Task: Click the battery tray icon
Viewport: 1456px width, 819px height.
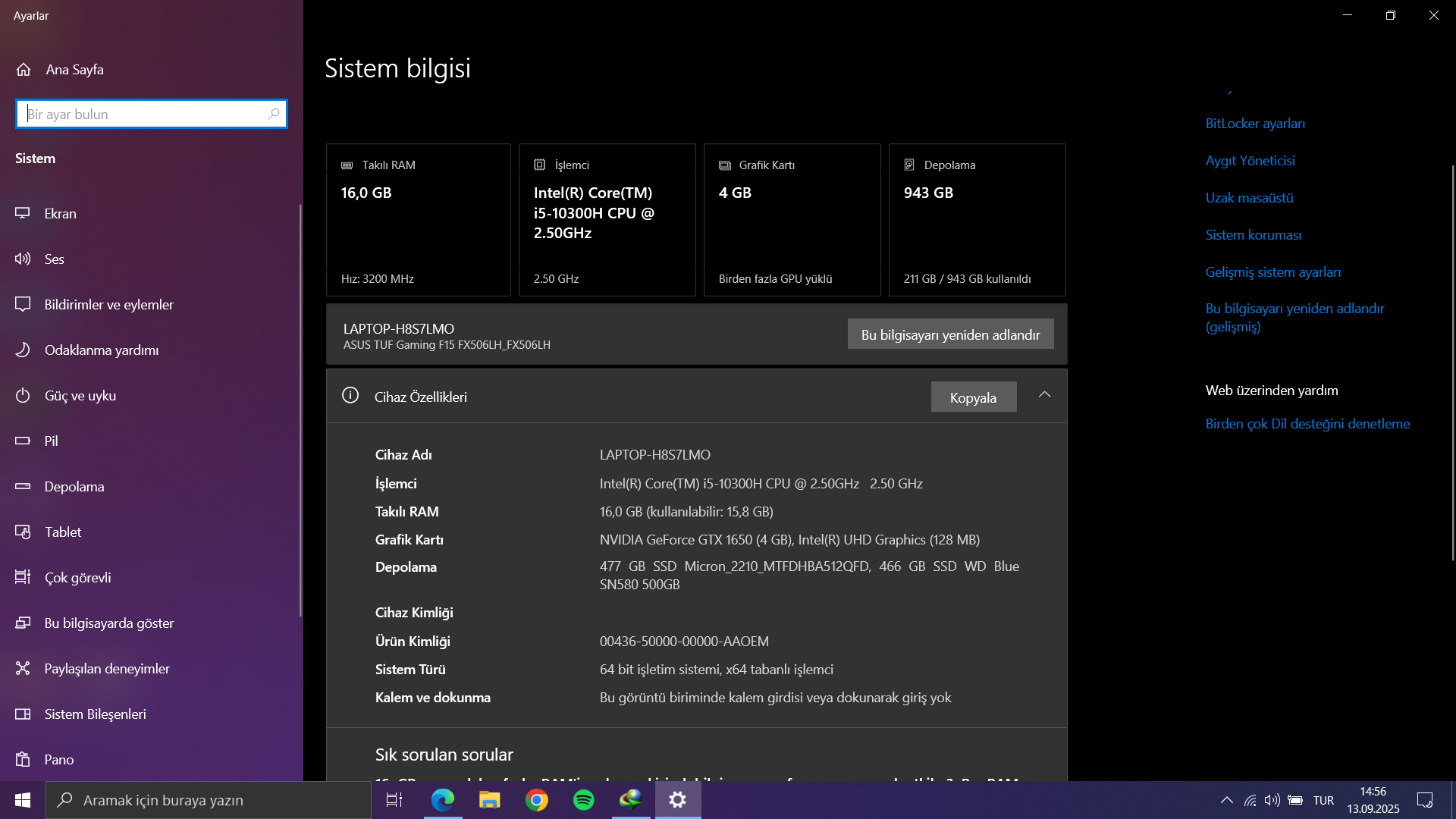Action: (1295, 800)
